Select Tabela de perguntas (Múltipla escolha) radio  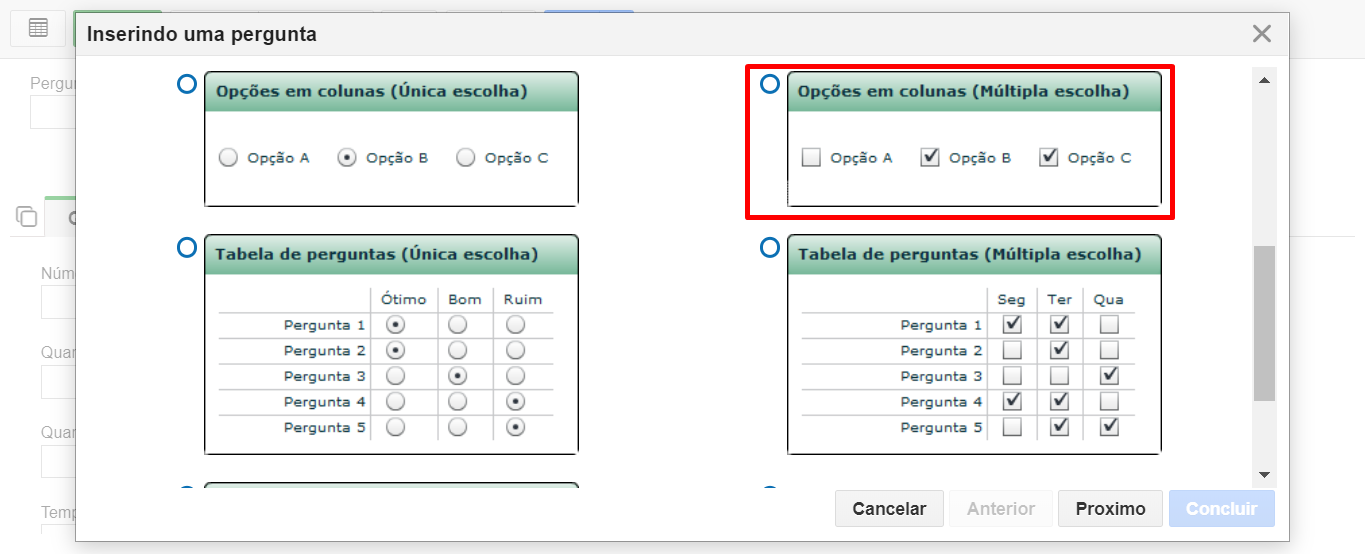(770, 247)
